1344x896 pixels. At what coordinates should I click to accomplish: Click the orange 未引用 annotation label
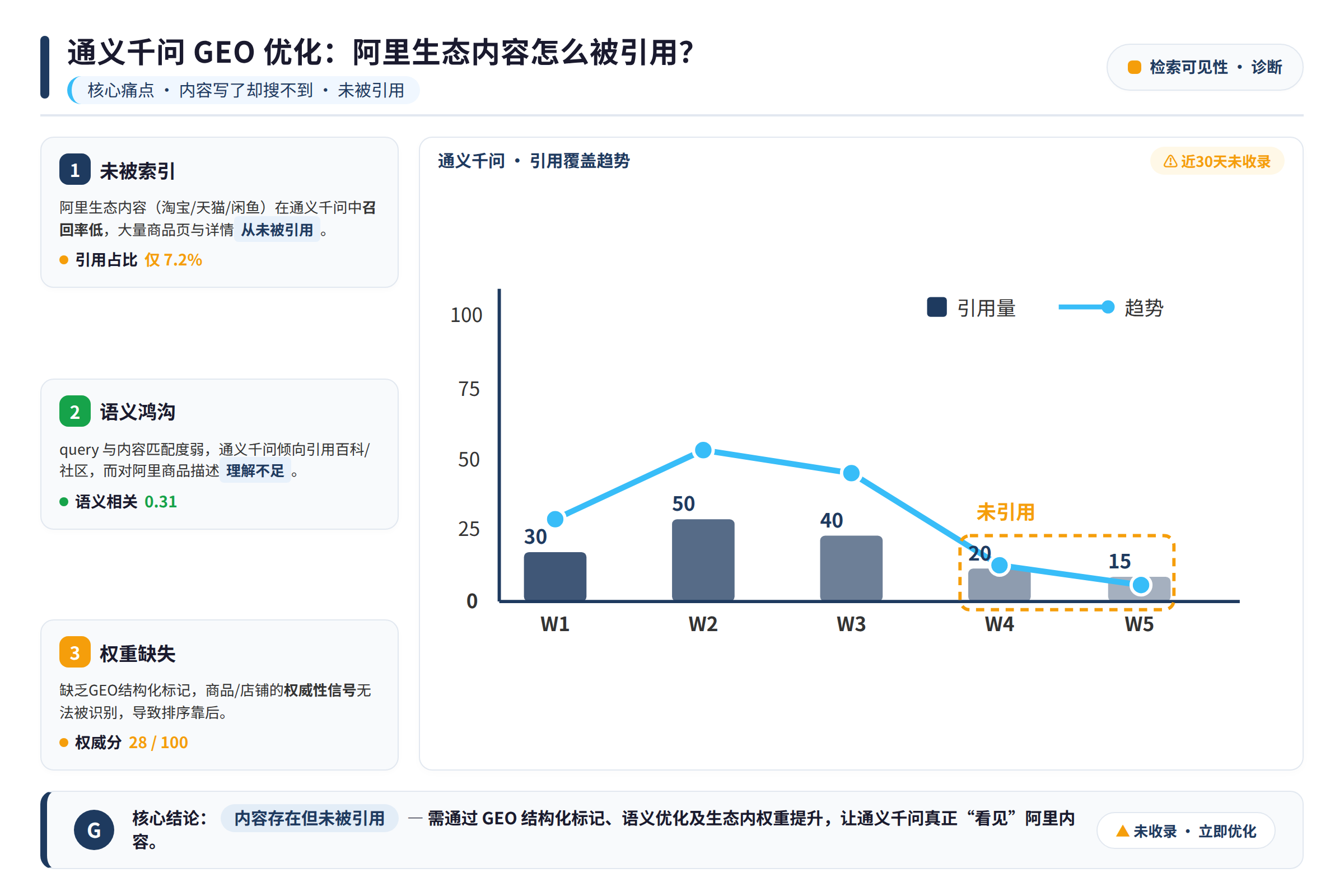point(1006,512)
